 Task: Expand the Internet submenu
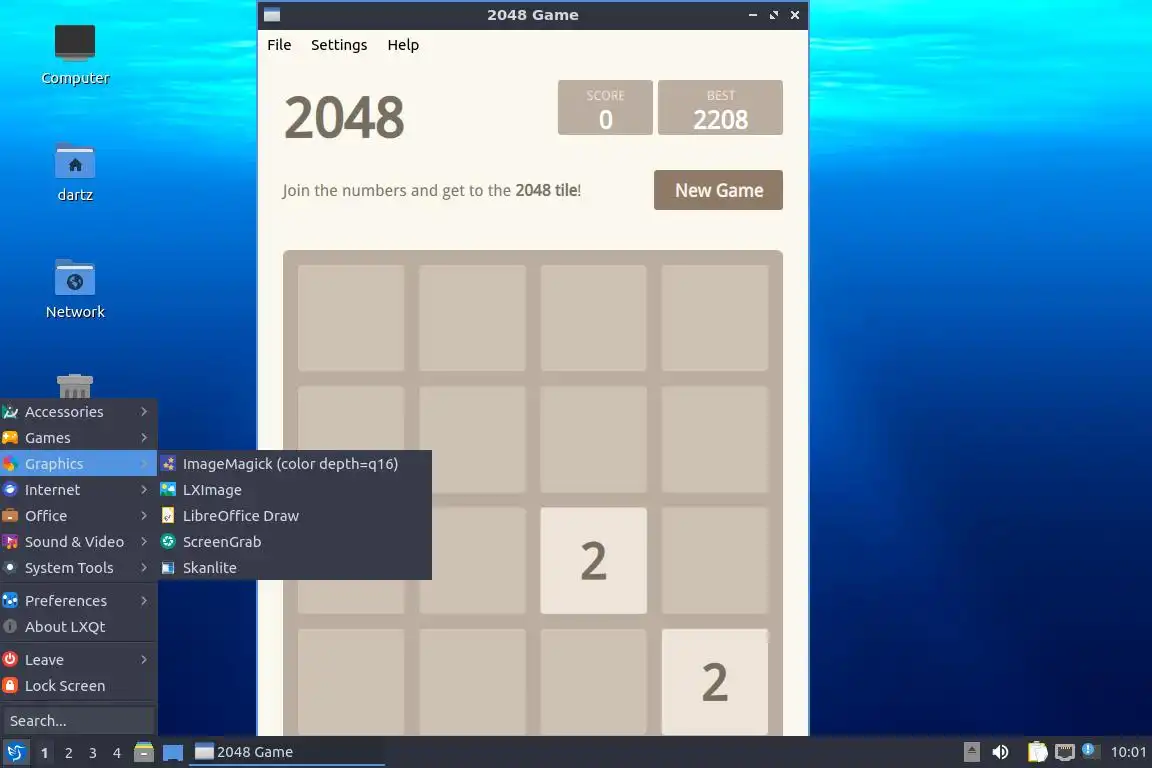pyautogui.click(x=79, y=489)
